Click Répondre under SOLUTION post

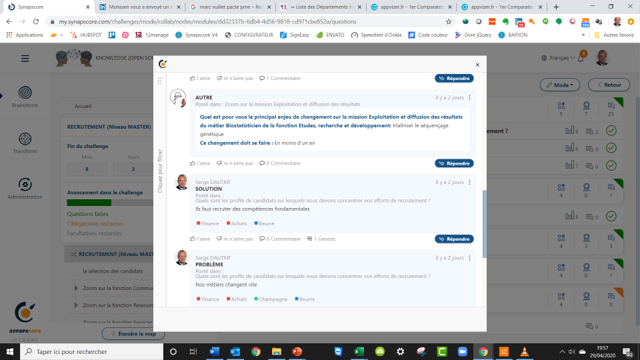454,239
